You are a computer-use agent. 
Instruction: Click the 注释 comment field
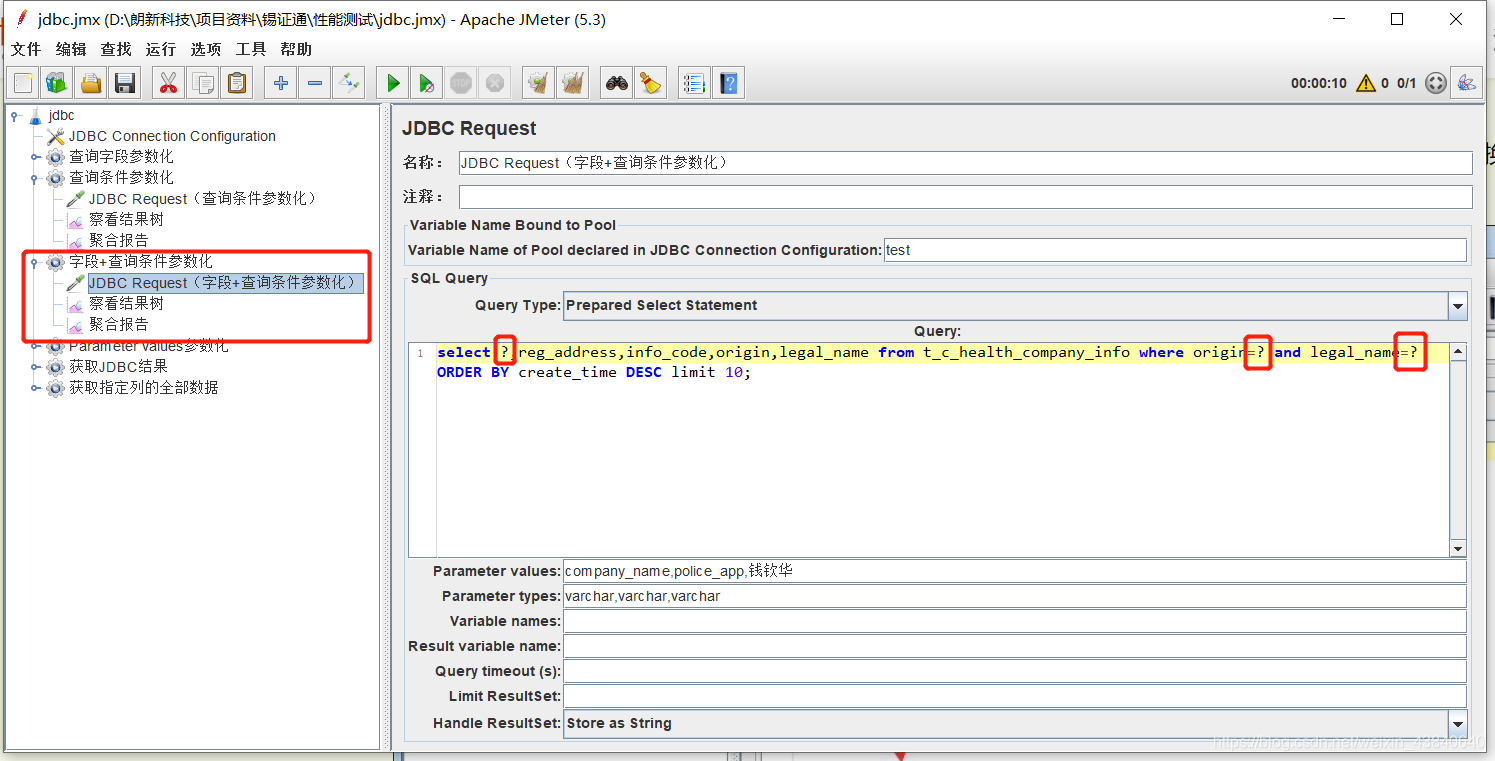[965, 197]
